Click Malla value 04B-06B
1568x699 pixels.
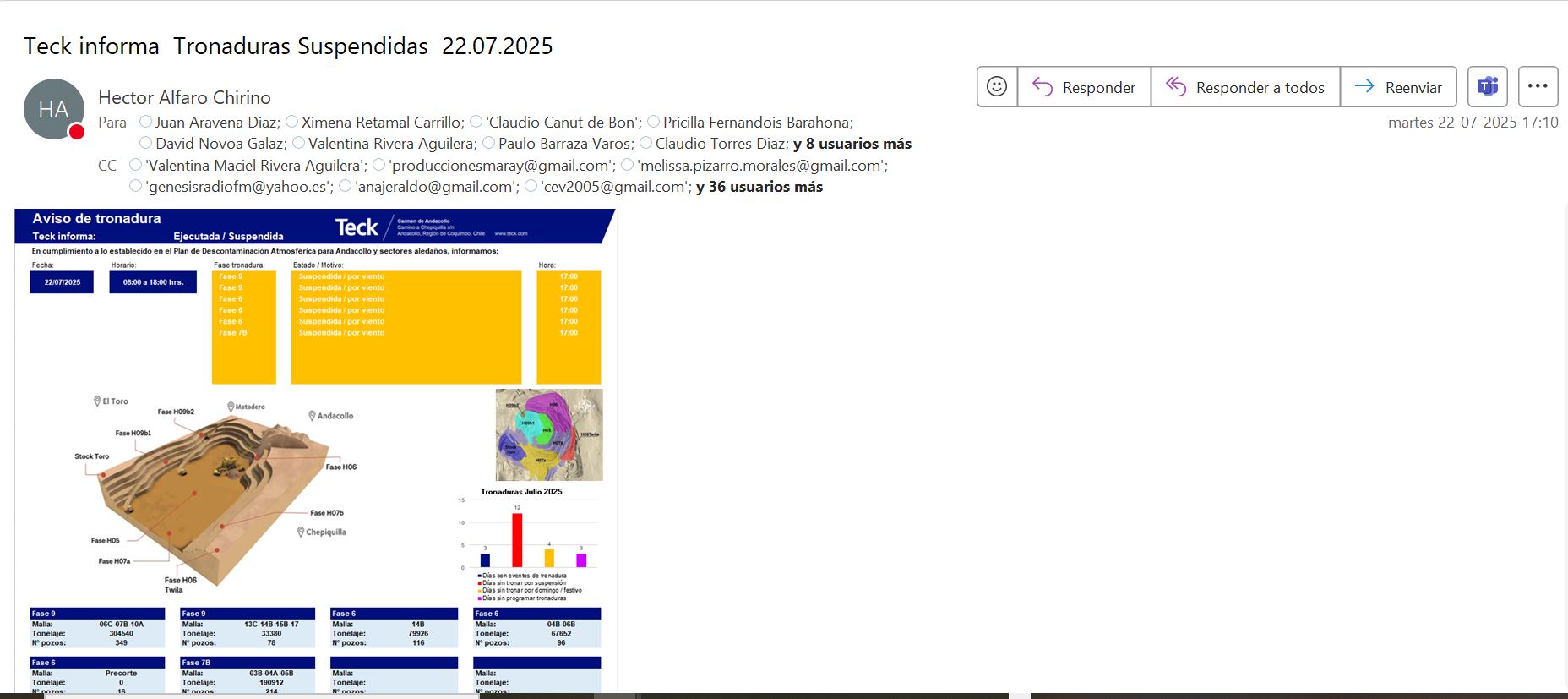tap(561, 624)
